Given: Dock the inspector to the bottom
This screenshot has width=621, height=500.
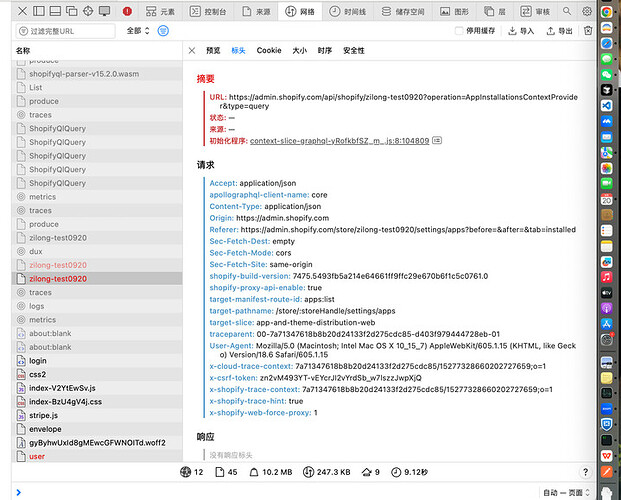Looking at the screenshot, I should coord(55,11).
